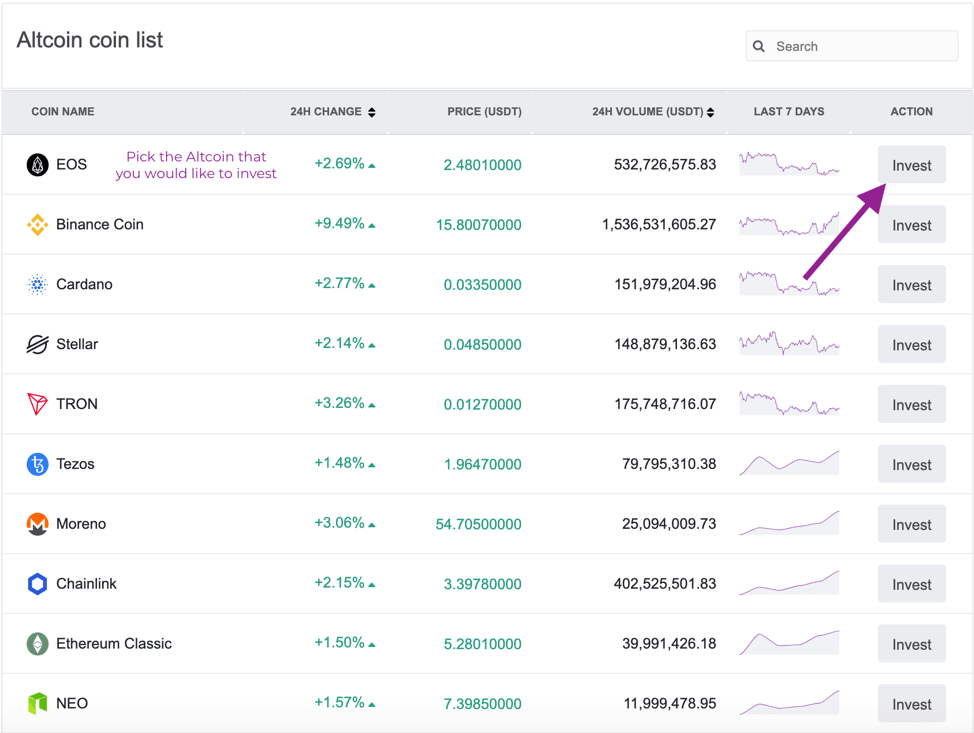Click the ACTION column header
The image size is (974, 733).
point(911,112)
